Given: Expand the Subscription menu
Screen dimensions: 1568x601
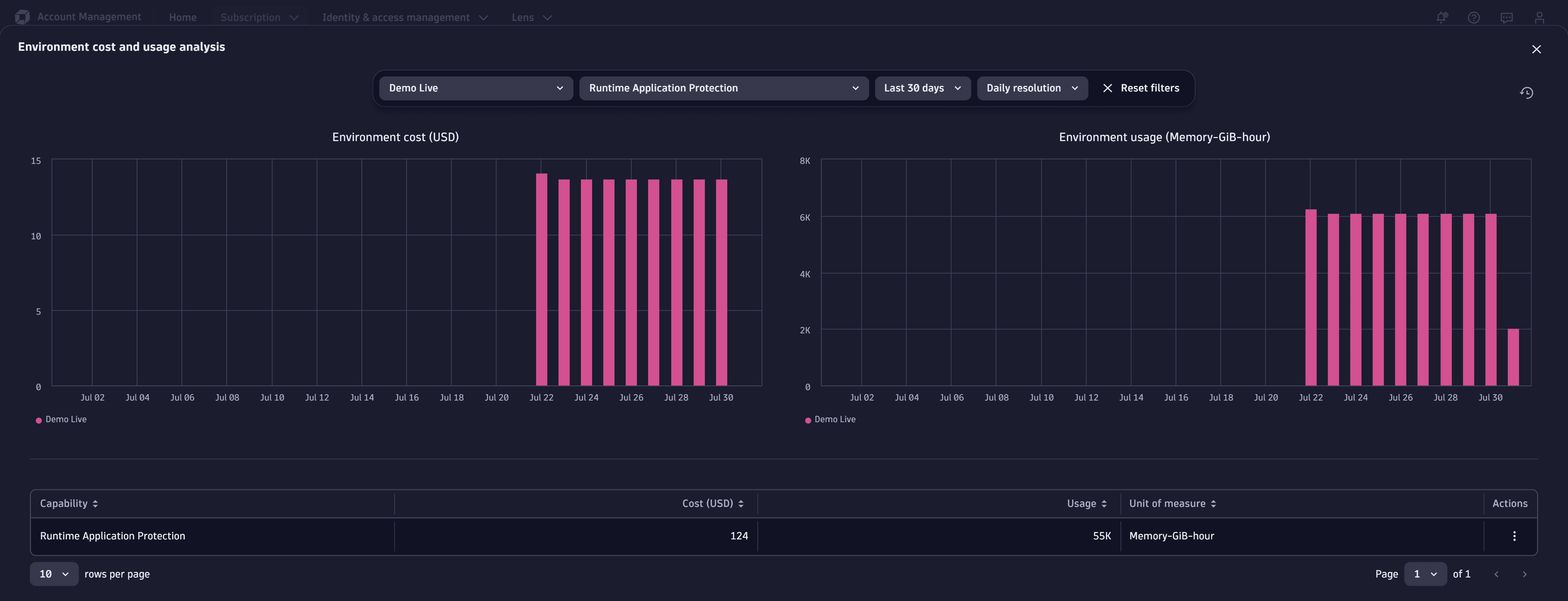Looking at the screenshot, I should (x=259, y=18).
